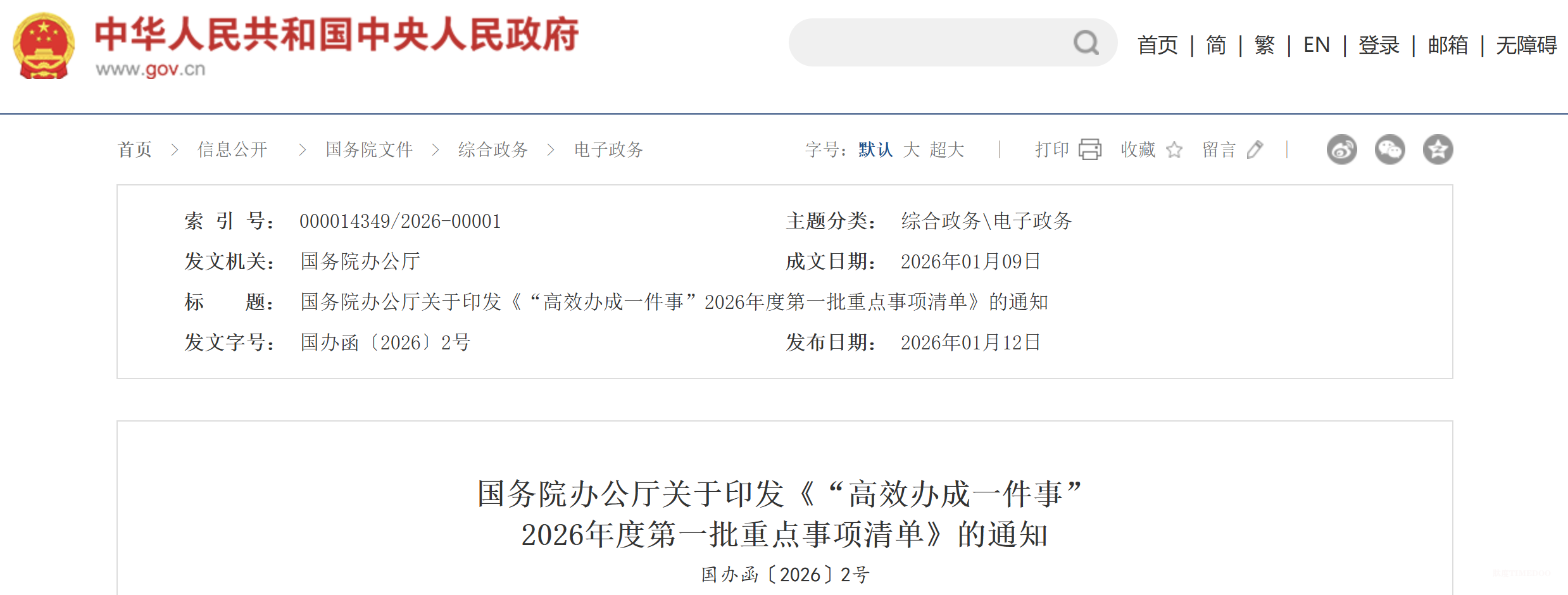Click the printer icon

point(1090,149)
